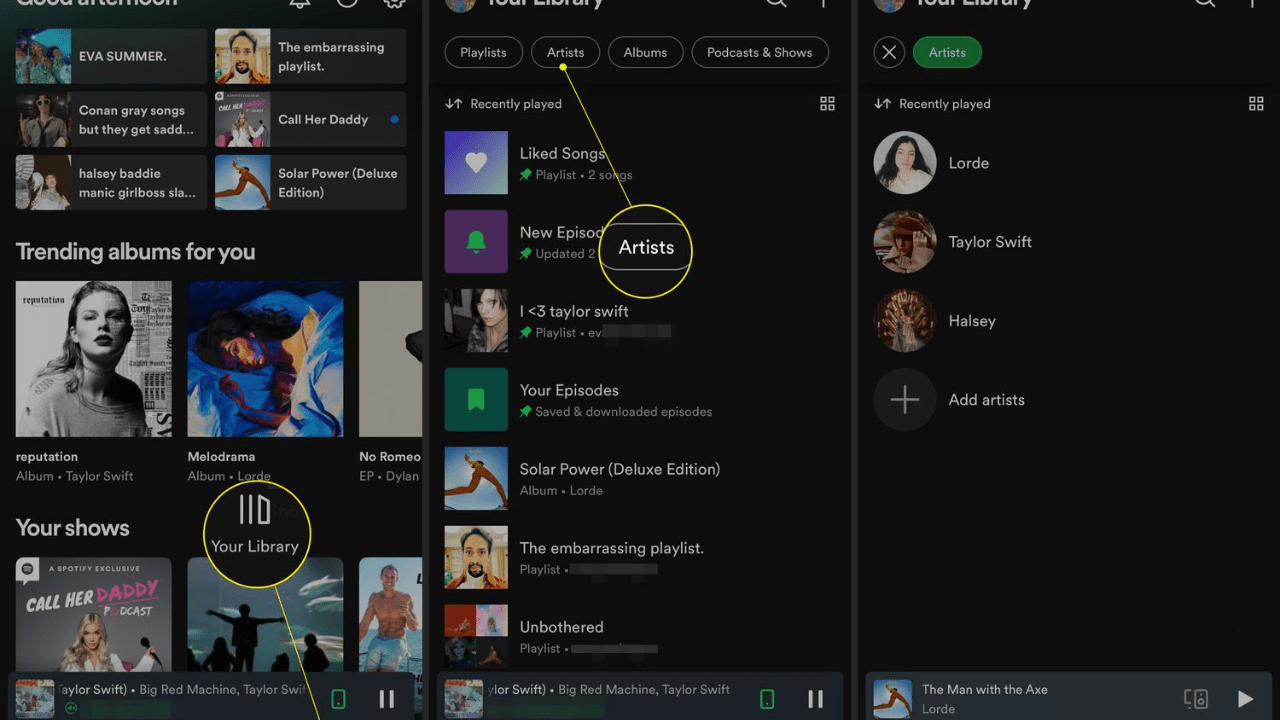Pause playback in the left home screen bar
1280x720 pixels.
[x=387, y=699]
